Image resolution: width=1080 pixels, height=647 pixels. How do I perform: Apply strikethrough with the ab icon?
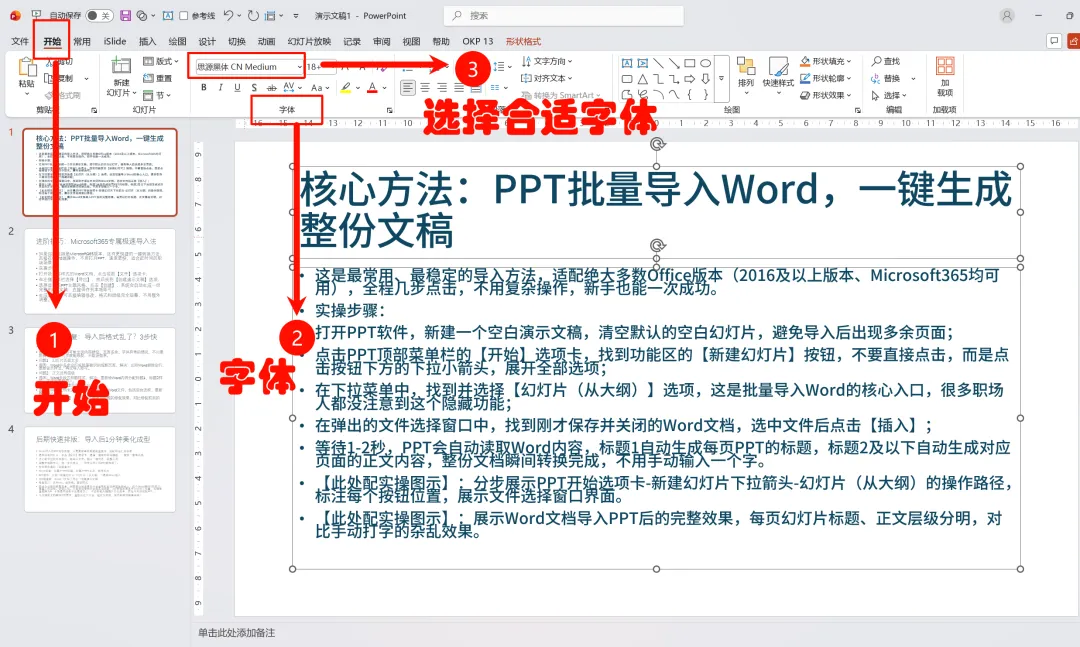point(271,88)
